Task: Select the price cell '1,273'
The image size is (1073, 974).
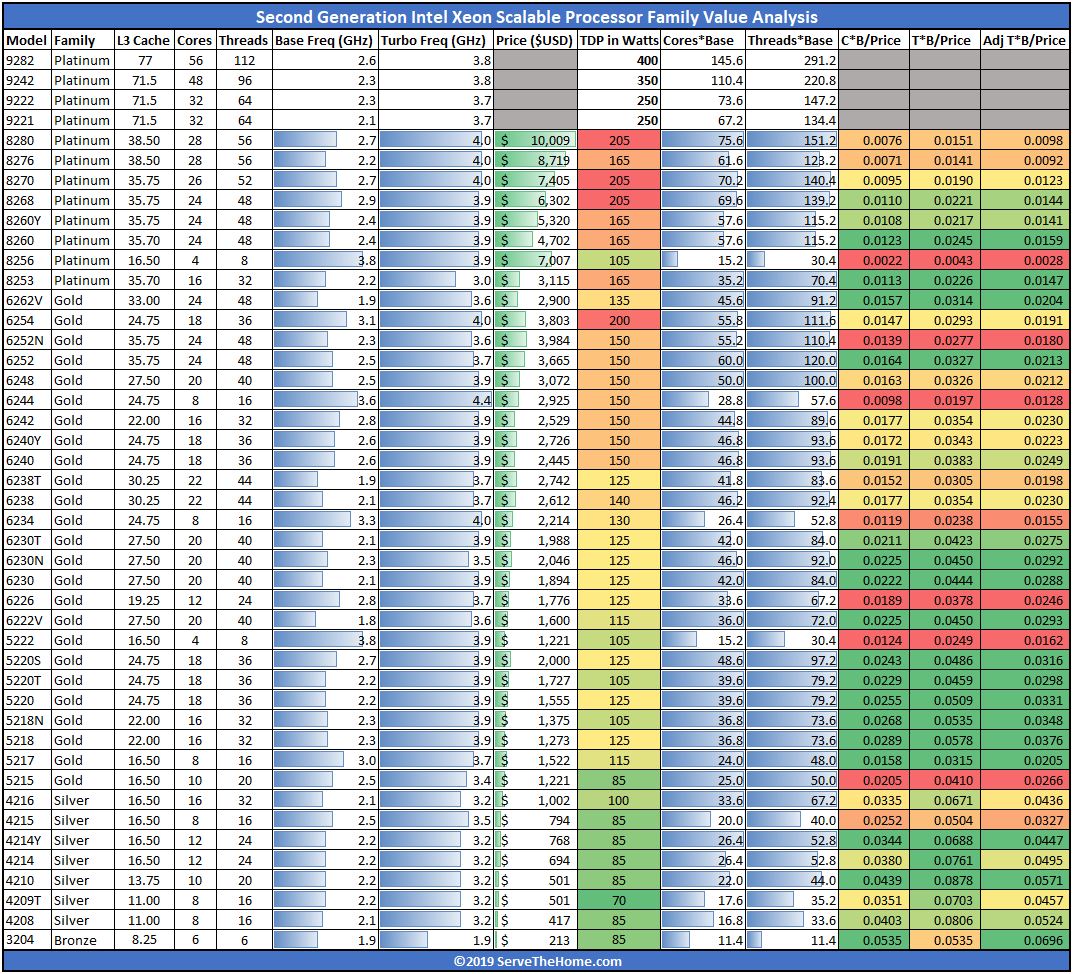Action: tap(535, 740)
